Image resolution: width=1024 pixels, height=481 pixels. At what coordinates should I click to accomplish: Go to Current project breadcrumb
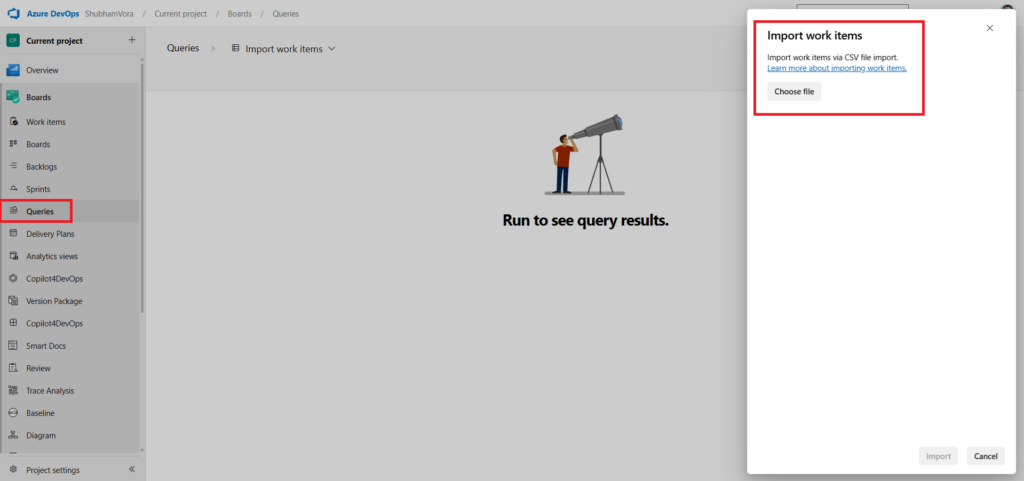coord(181,13)
